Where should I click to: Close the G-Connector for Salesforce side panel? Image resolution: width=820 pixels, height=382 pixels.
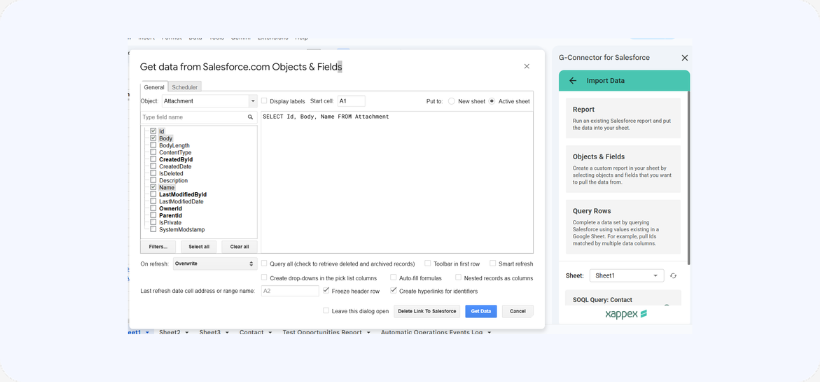pos(685,58)
